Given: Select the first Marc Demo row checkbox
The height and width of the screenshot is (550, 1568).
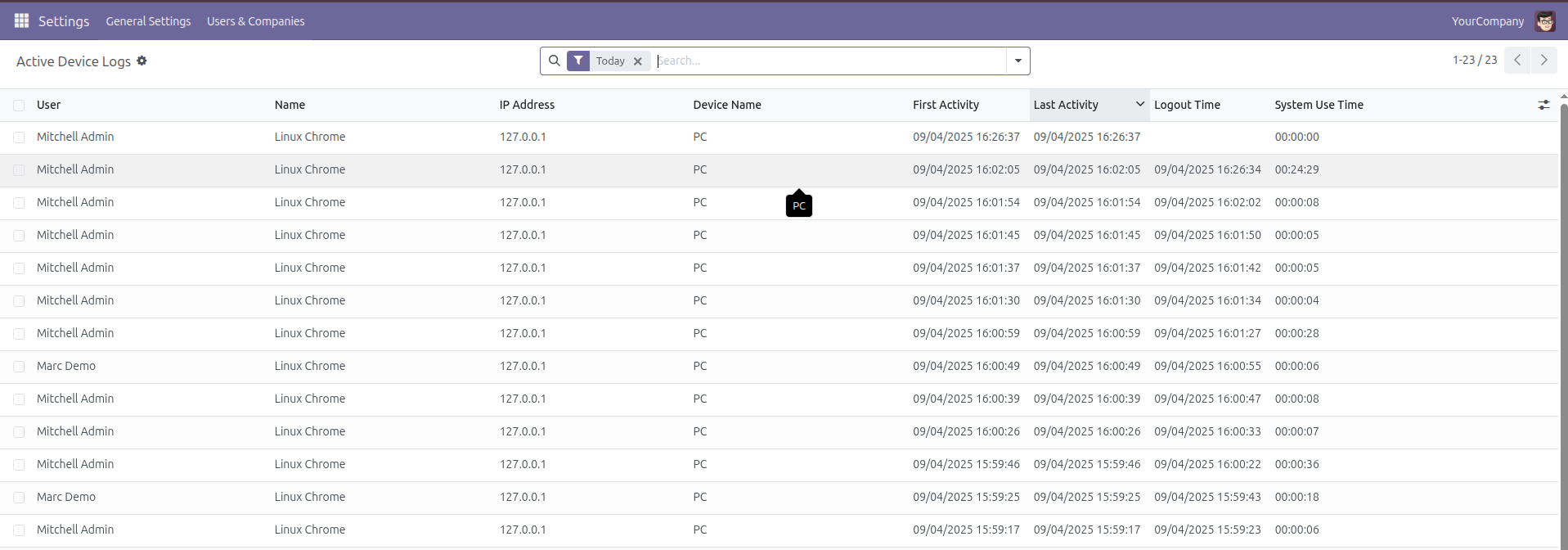Looking at the screenshot, I should pos(19,367).
